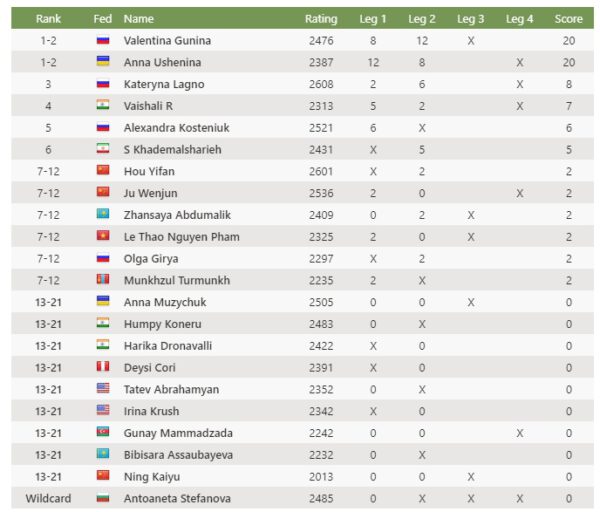Click the Iran flag beside S Khademalsharieh
The width and height of the screenshot is (600, 512).
pos(102,149)
